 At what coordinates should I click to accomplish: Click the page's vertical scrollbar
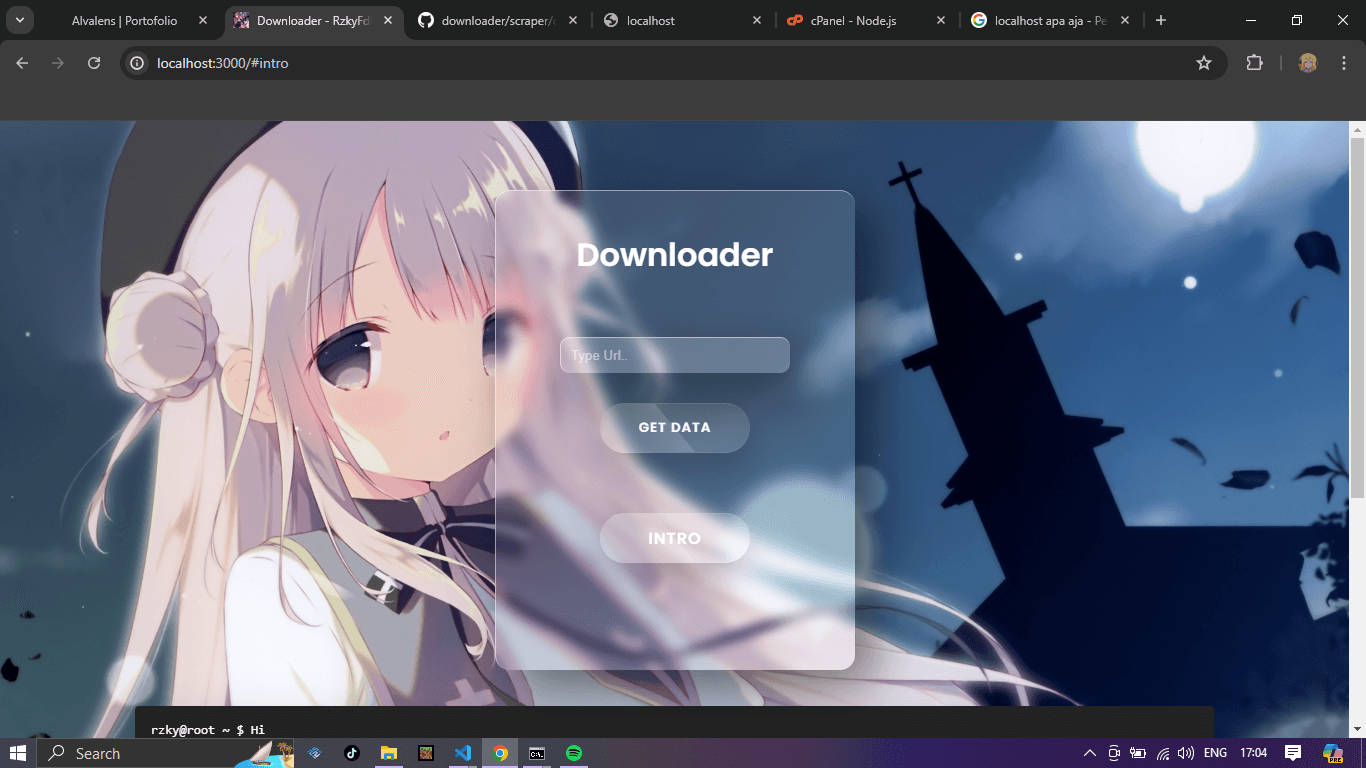pyautogui.click(x=1357, y=318)
